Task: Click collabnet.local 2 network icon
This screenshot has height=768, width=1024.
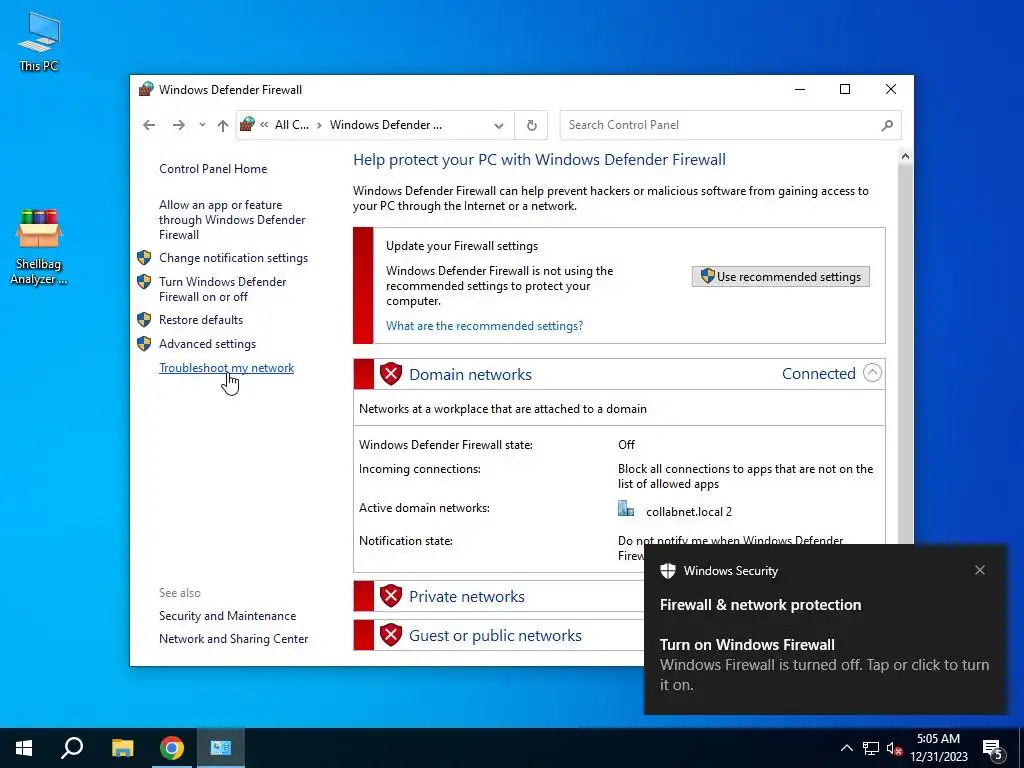Action: pyautogui.click(x=626, y=509)
